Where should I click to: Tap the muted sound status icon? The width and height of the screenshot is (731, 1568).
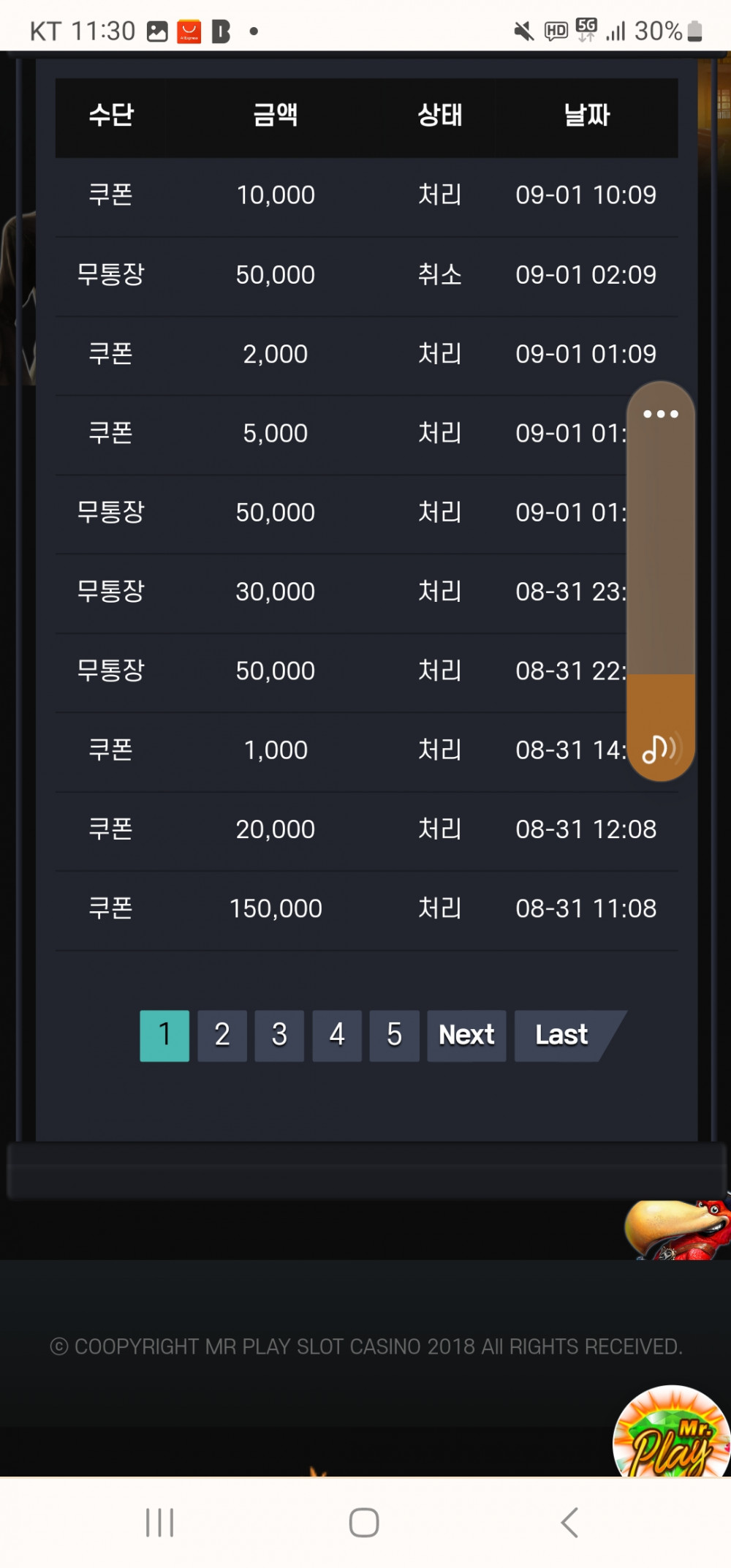coord(523,31)
